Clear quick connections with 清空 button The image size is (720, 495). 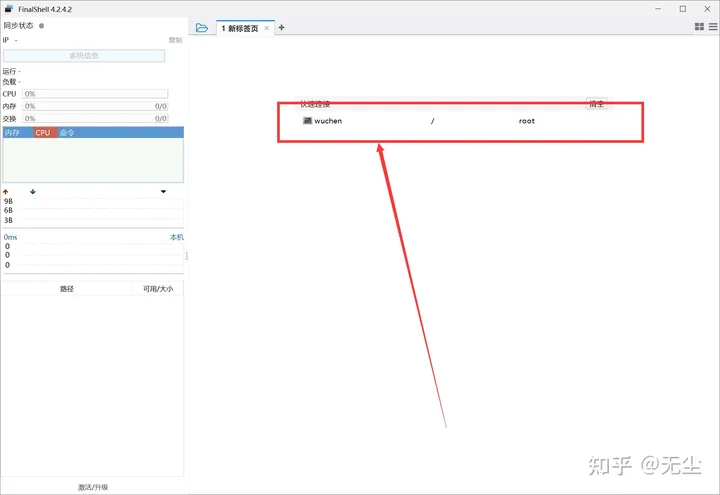tap(596, 103)
